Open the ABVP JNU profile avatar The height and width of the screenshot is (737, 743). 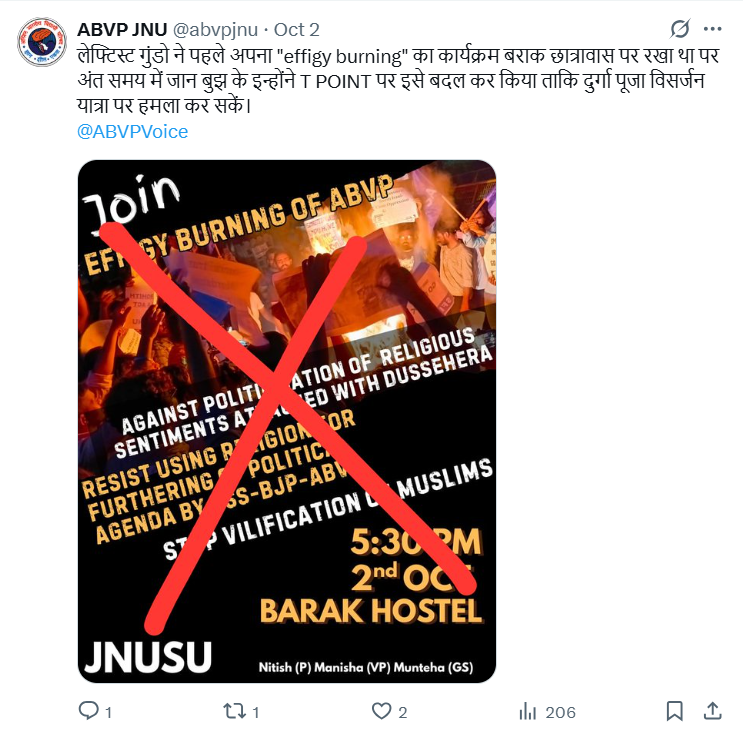coord(42,42)
